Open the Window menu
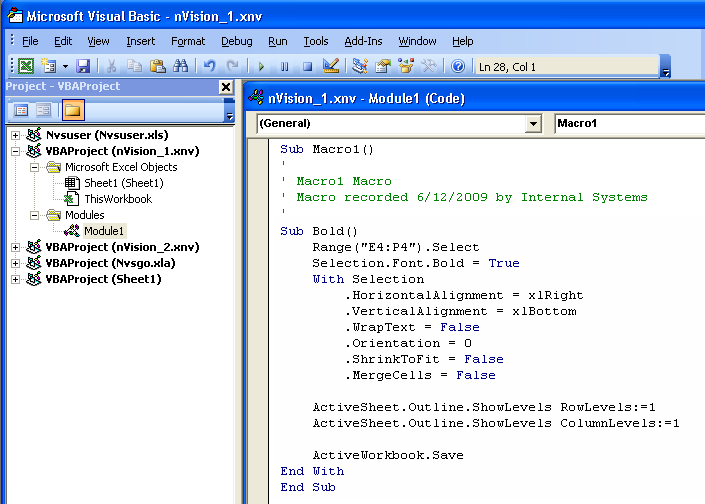Image resolution: width=705 pixels, height=504 pixels. pos(417,41)
